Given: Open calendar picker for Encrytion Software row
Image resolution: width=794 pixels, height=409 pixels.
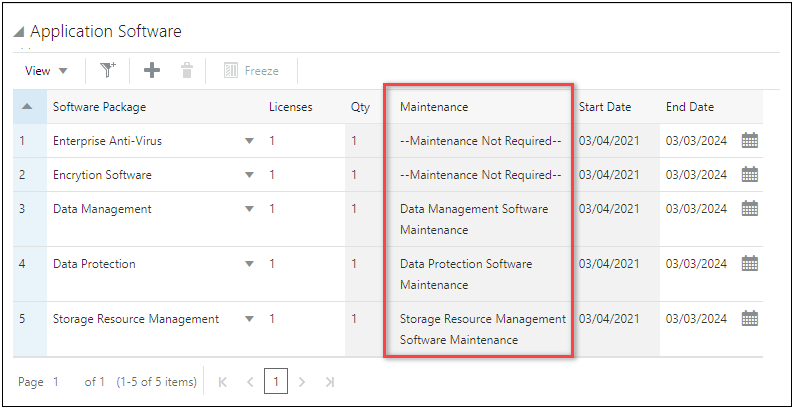Looking at the screenshot, I should pyautogui.click(x=750, y=175).
